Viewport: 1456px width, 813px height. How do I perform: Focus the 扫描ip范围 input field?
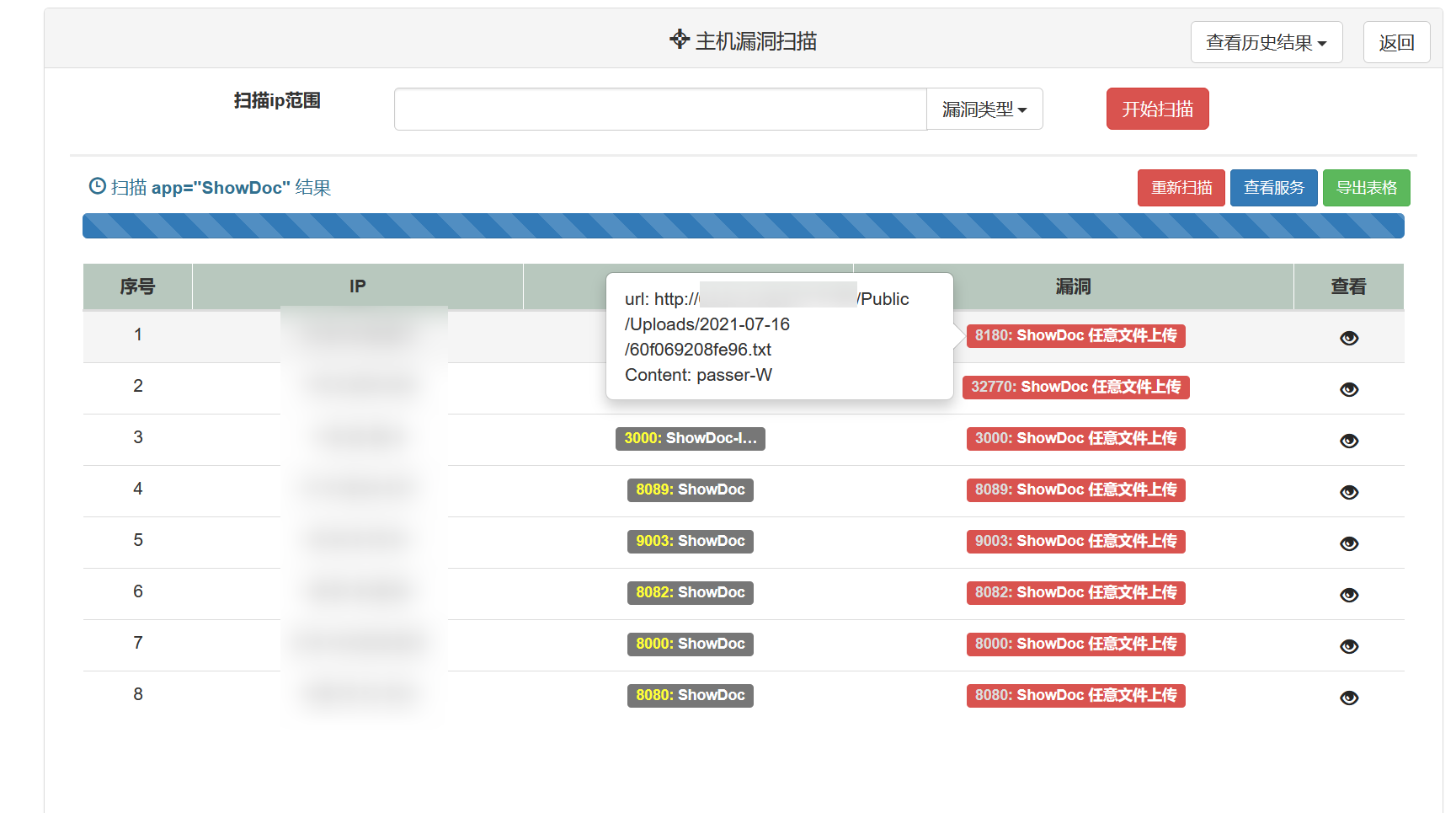pos(660,110)
